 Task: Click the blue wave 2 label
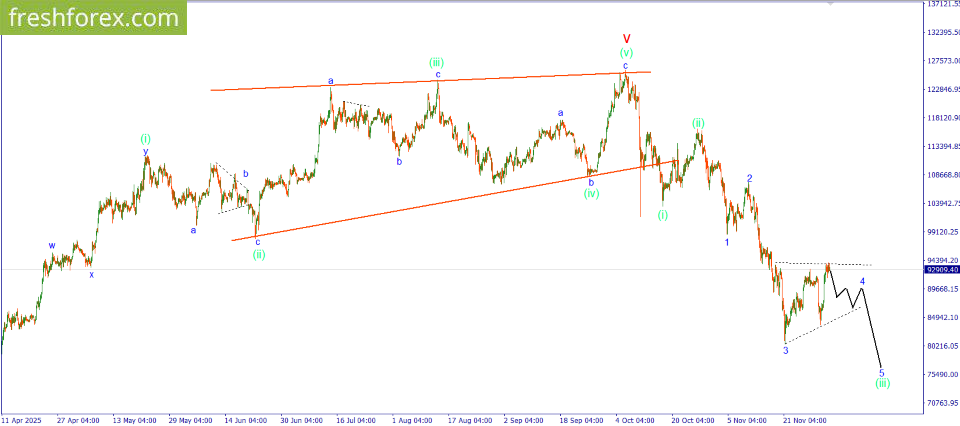tap(749, 178)
